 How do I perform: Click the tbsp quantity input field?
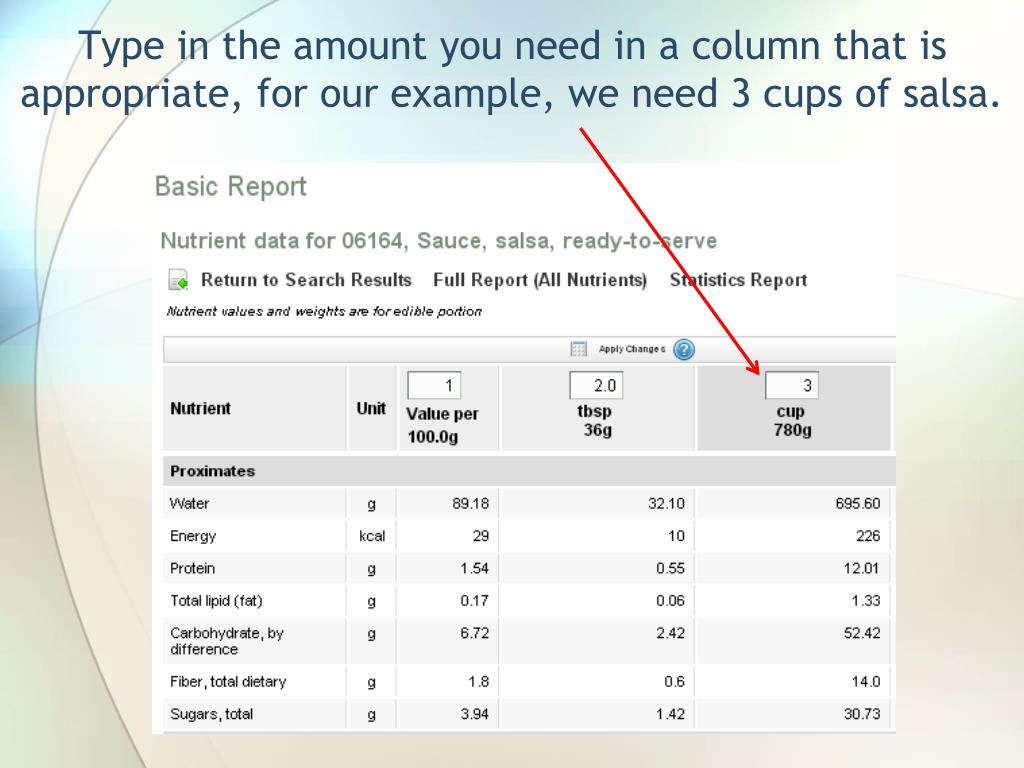pos(596,385)
